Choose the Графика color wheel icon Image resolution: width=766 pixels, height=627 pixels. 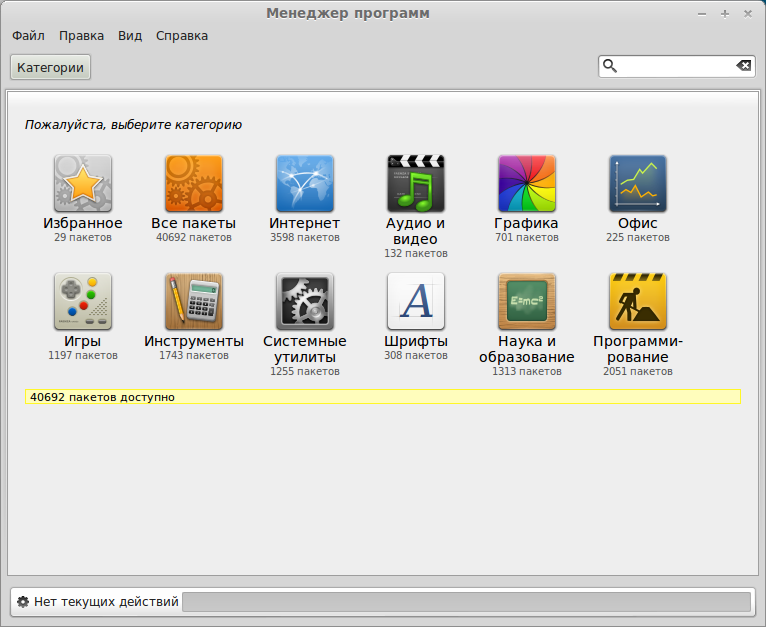pyautogui.click(x=527, y=184)
